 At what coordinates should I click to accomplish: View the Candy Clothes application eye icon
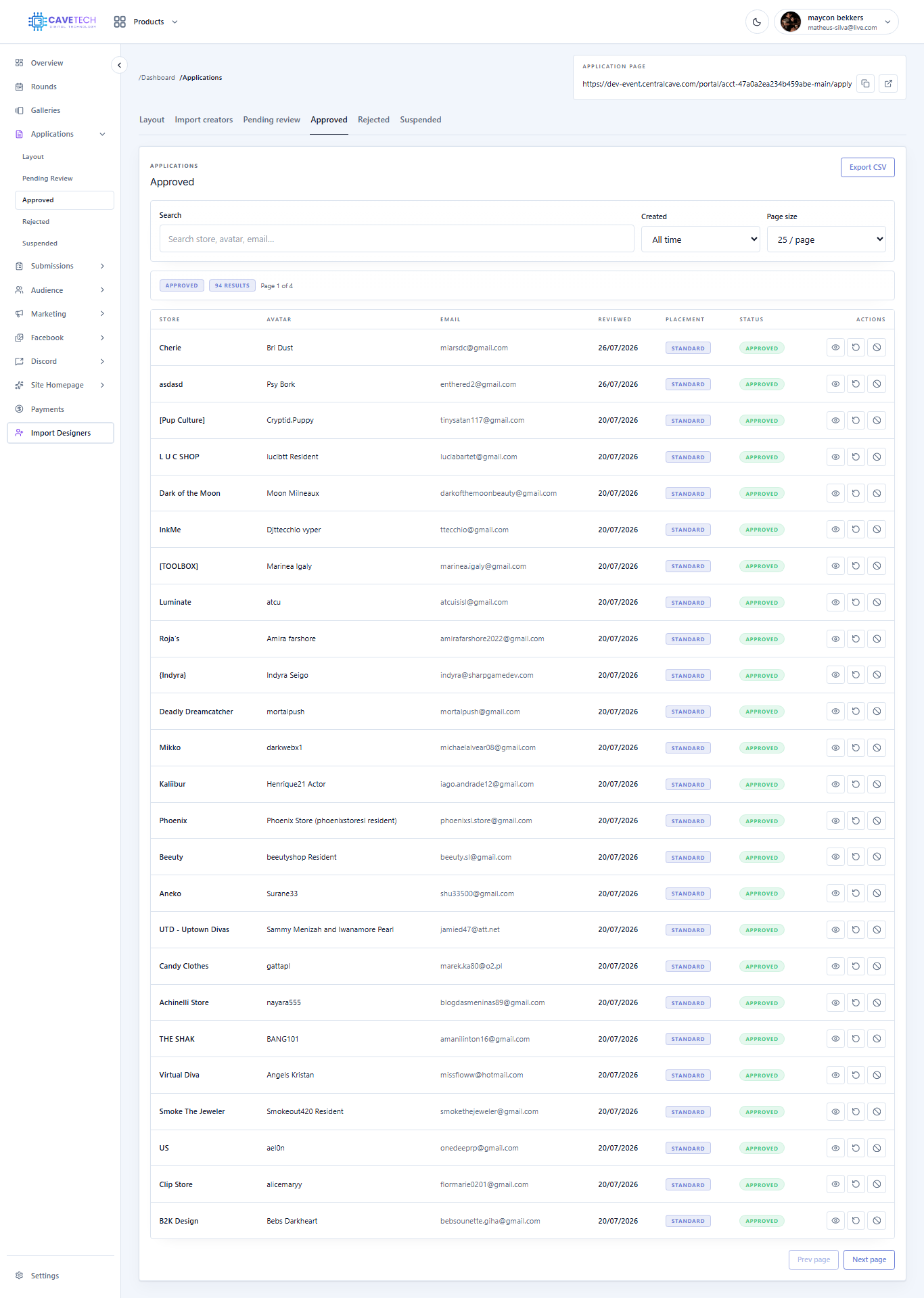pos(835,967)
